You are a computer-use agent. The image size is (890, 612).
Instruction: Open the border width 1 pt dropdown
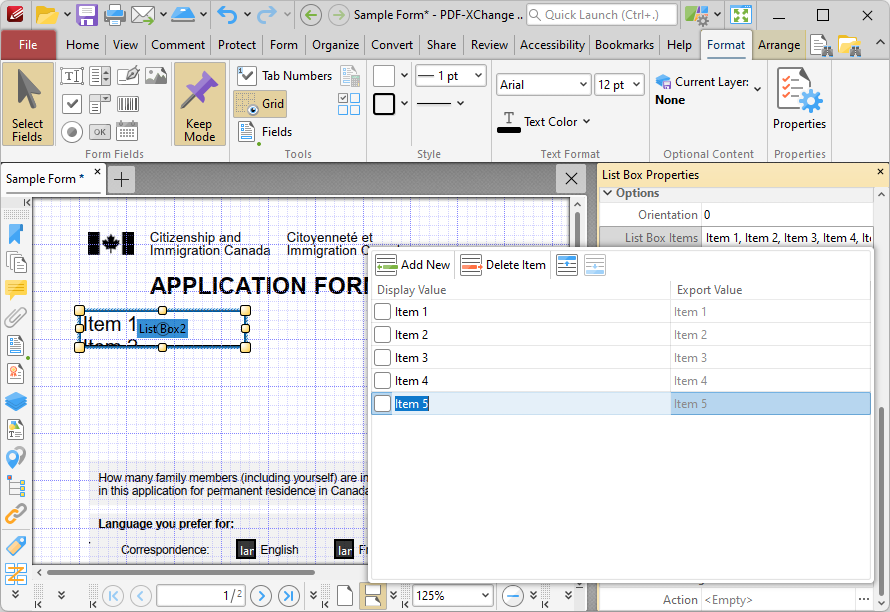(451, 76)
